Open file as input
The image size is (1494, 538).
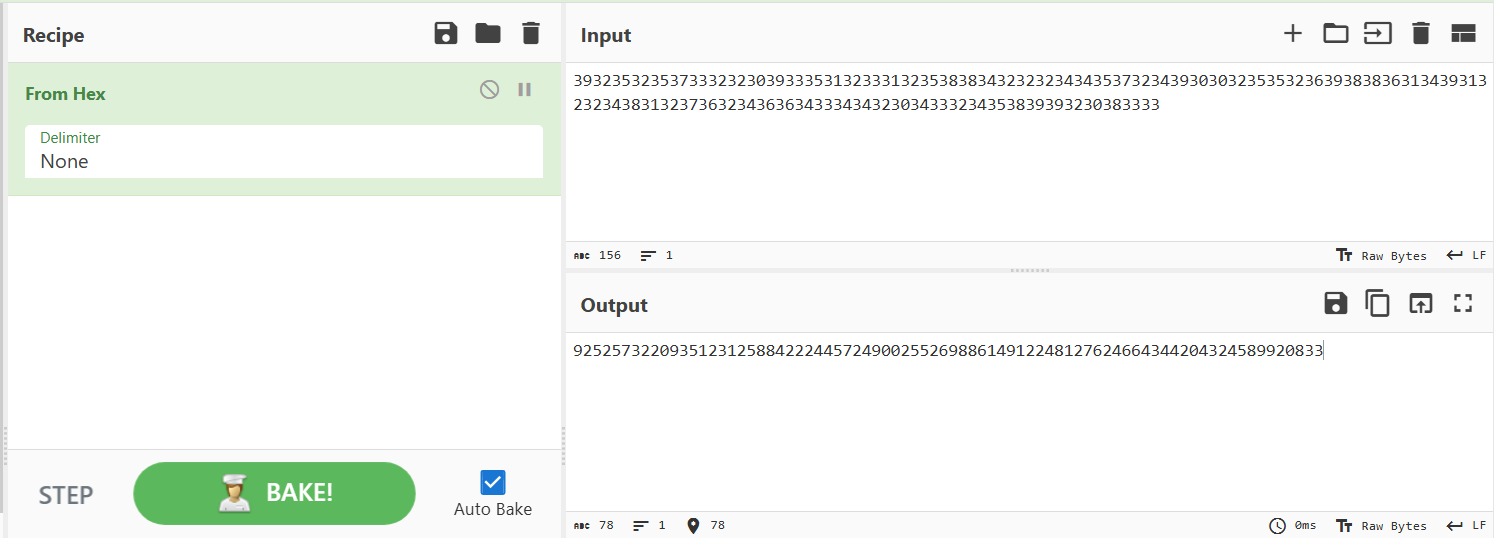coord(1378,34)
